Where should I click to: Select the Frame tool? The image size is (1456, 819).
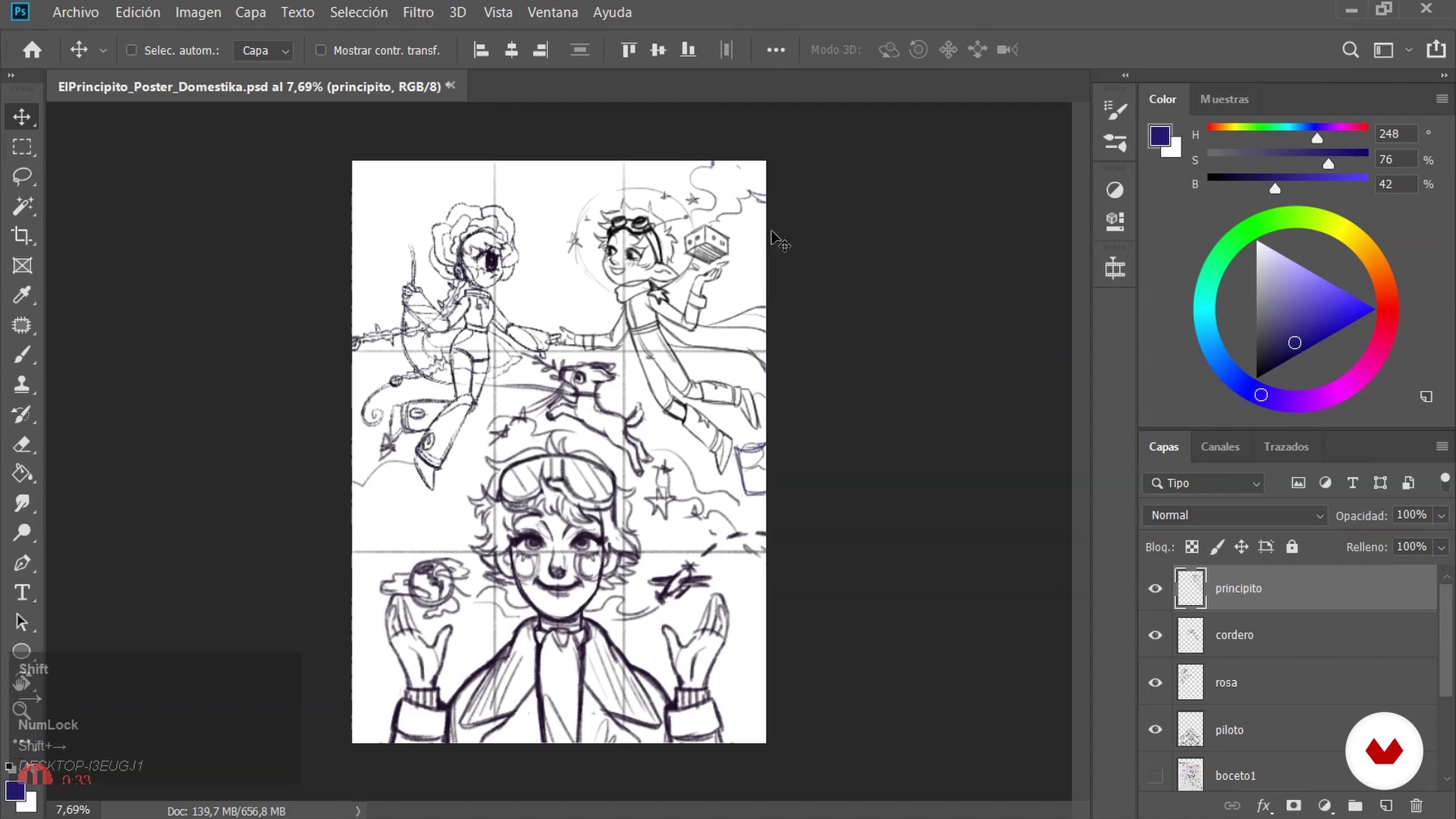point(22,265)
